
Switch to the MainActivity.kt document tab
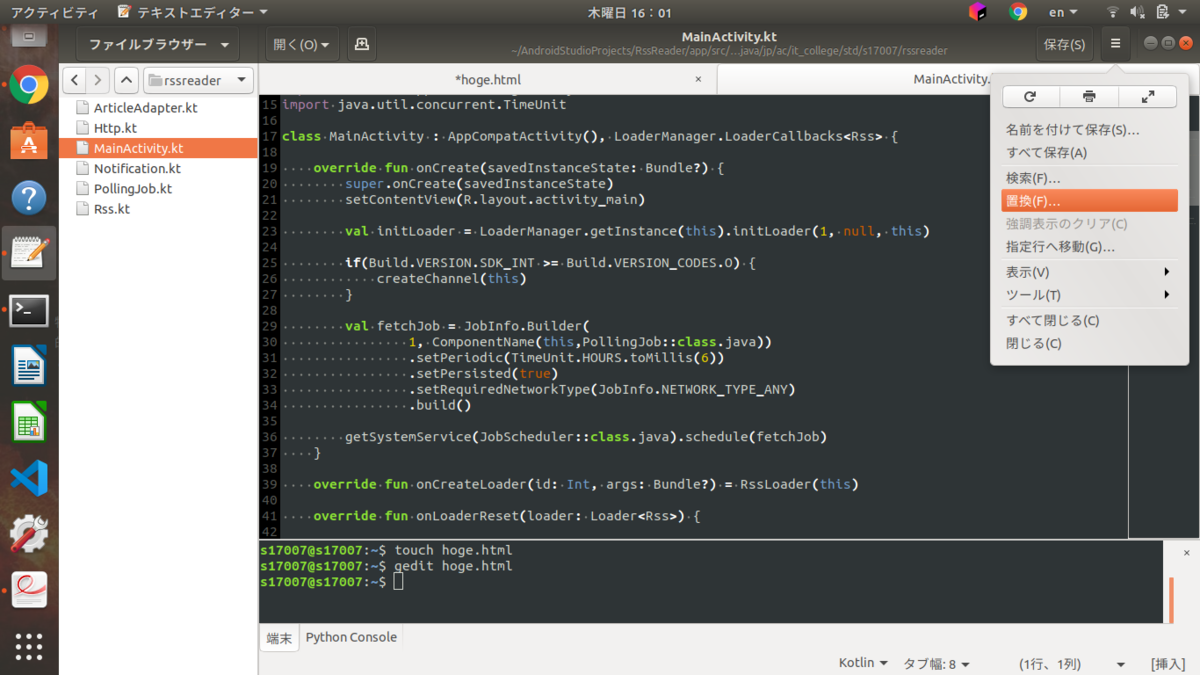tap(950, 79)
